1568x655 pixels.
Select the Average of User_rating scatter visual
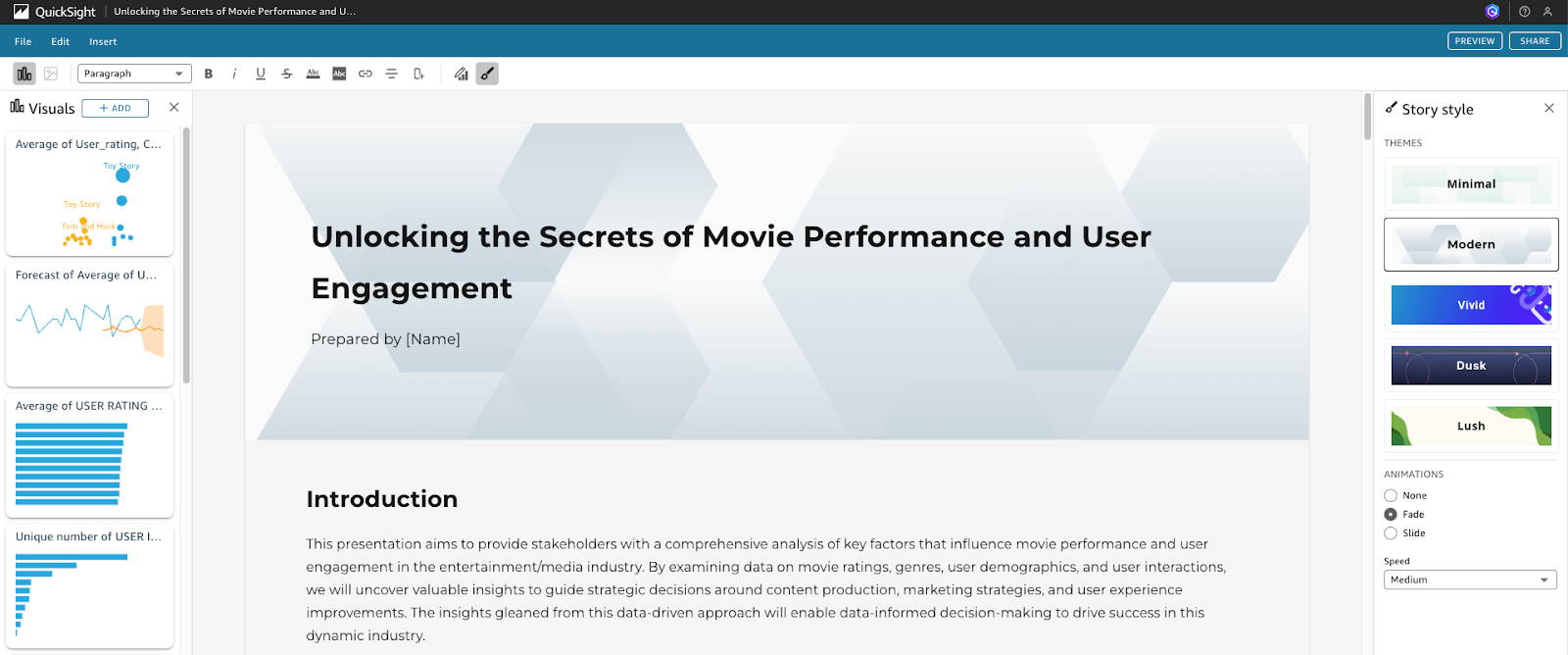click(89, 193)
